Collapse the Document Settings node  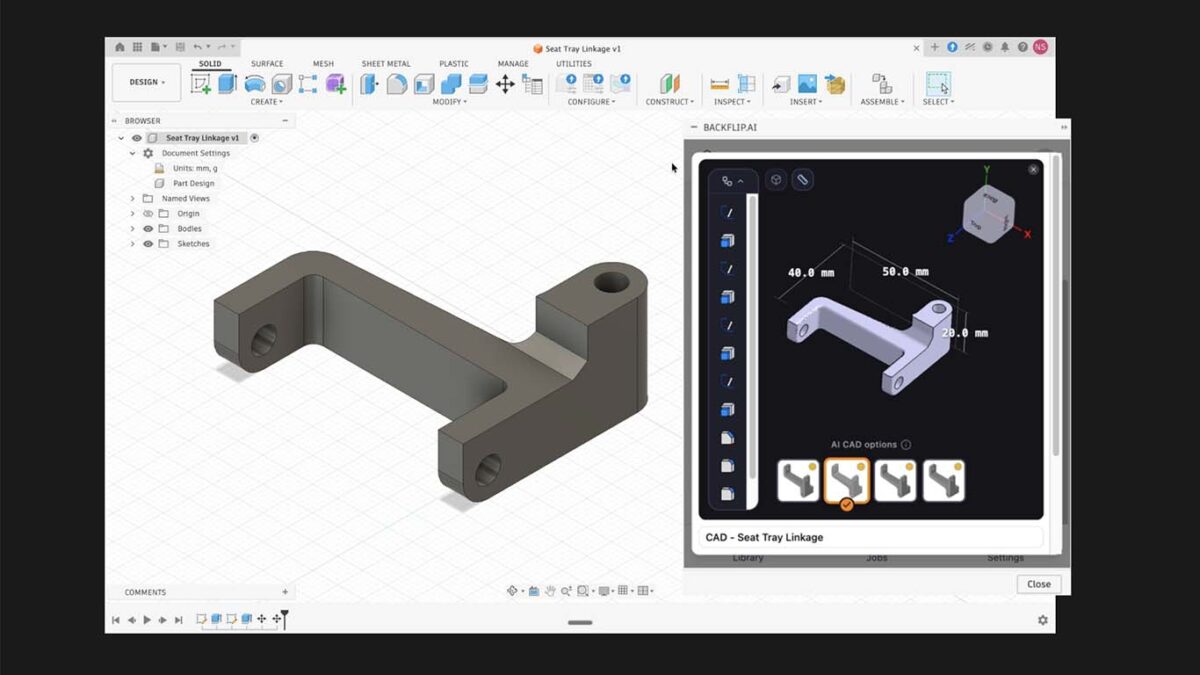coord(132,153)
